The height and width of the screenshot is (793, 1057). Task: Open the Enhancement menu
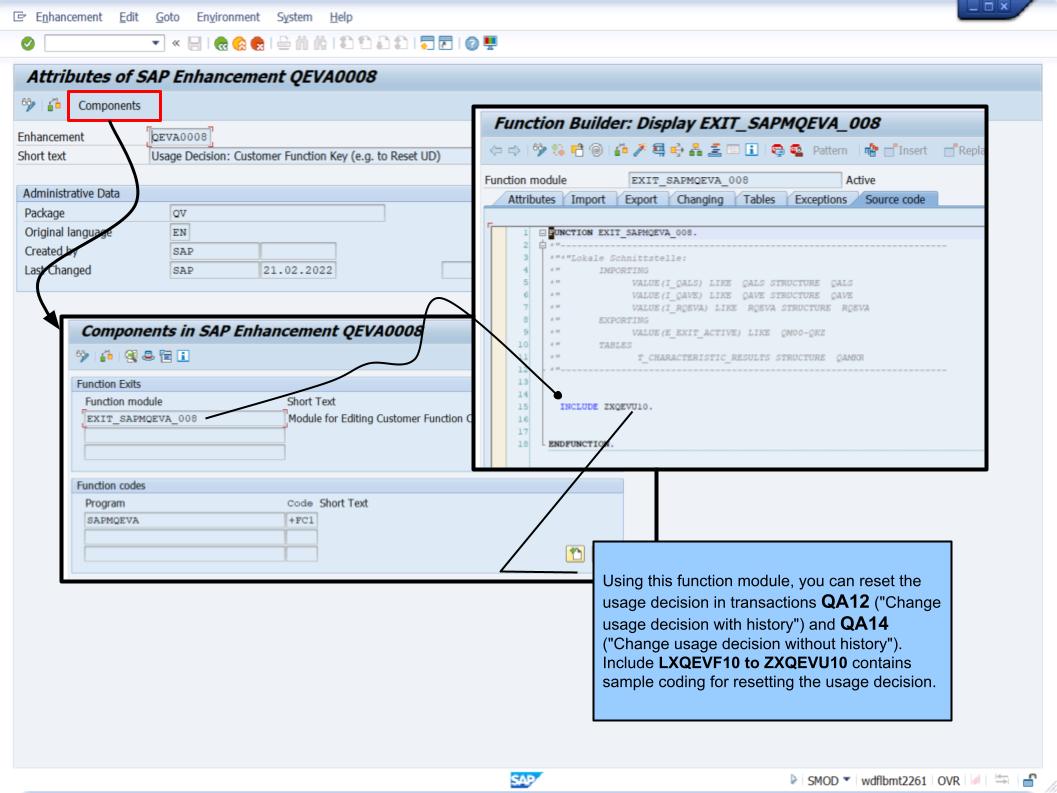(x=69, y=17)
